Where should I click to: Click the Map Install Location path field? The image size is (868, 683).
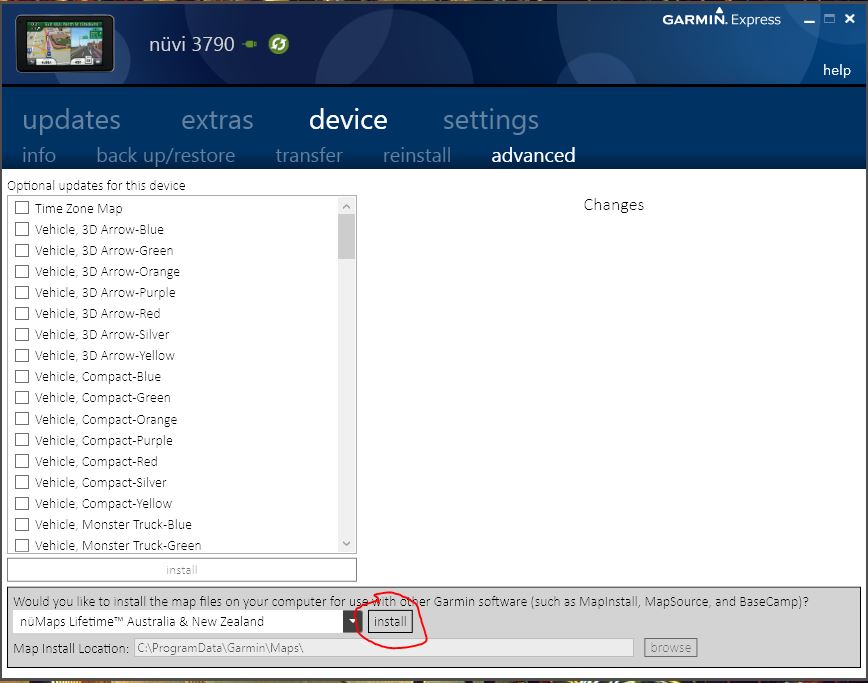384,648
